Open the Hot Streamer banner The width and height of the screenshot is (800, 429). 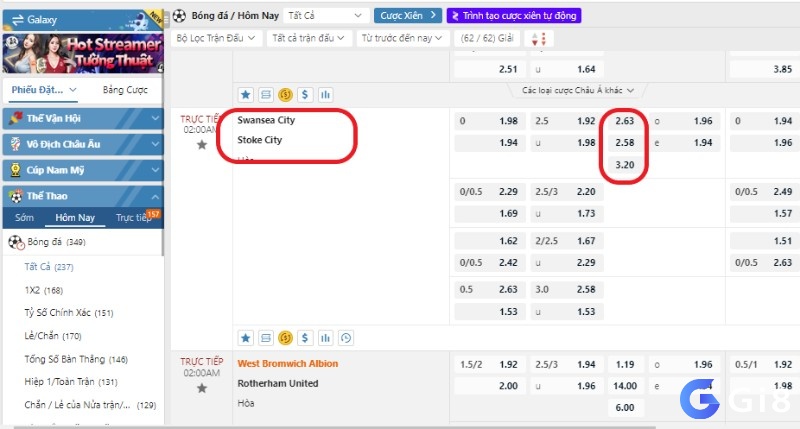83,54
